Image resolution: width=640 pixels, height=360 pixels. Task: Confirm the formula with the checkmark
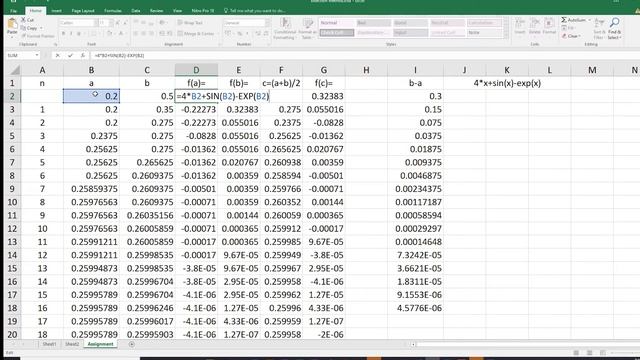click(70, 56)
